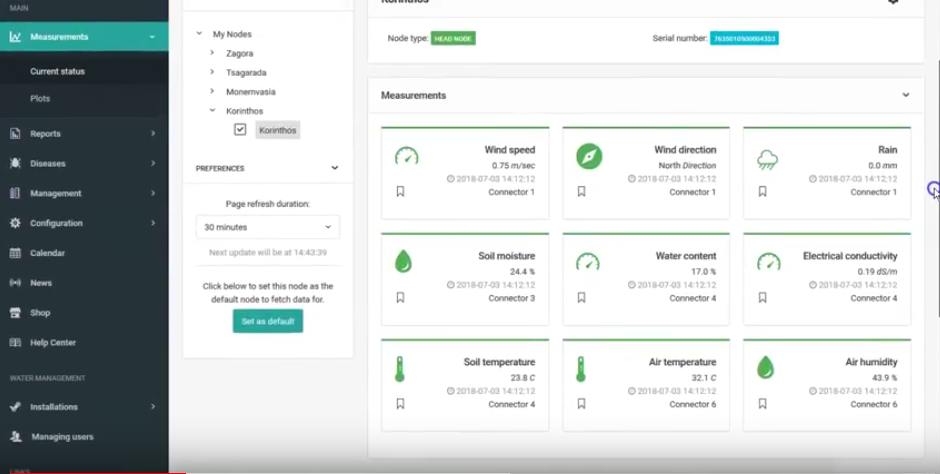This screenshot has height=474, width=940.
Task: Click the Wind speed gauge icon
Action: (406, 157)
